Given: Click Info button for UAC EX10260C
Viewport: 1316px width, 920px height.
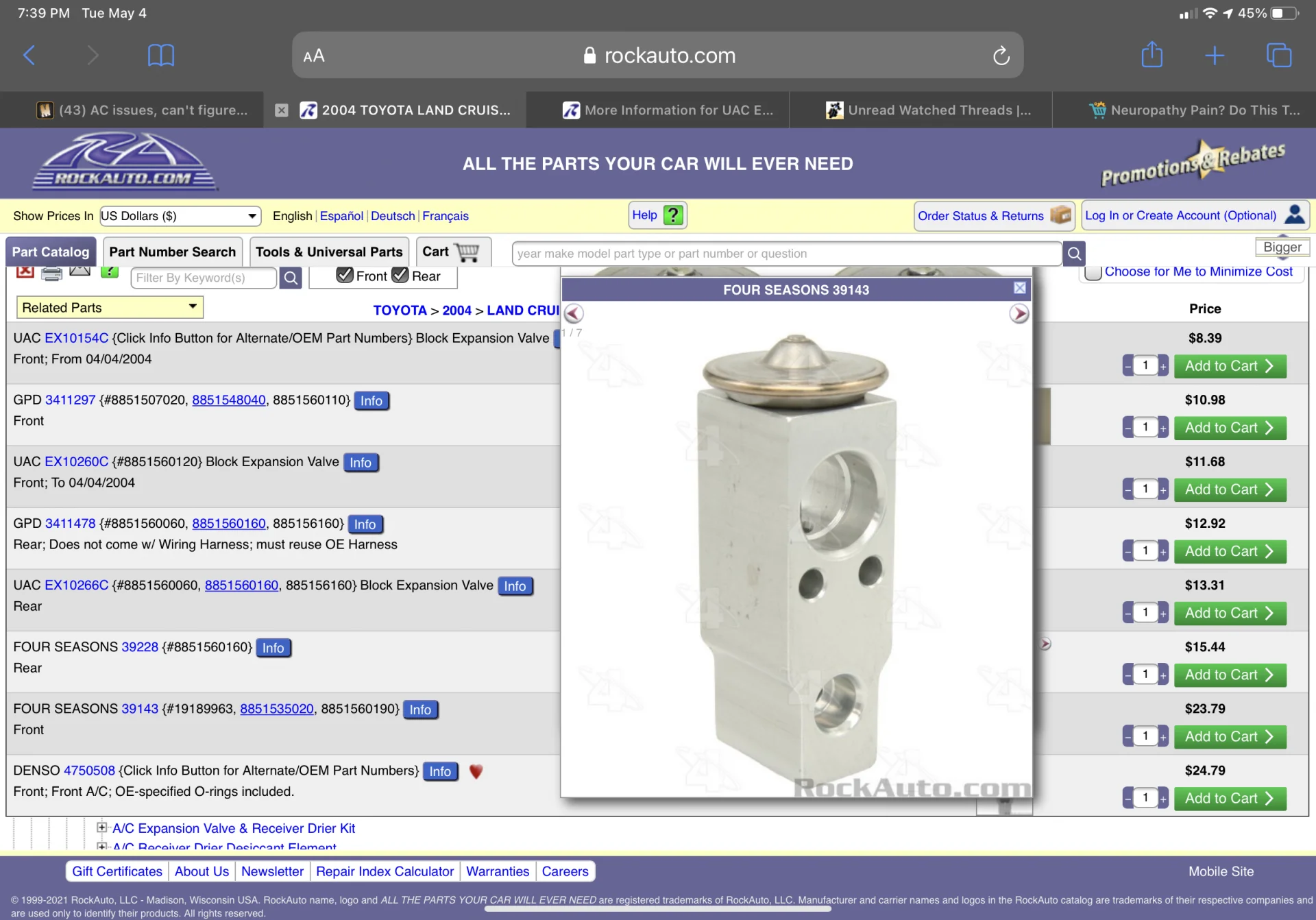Looking at the screenshot, I should tap(361, 463).
